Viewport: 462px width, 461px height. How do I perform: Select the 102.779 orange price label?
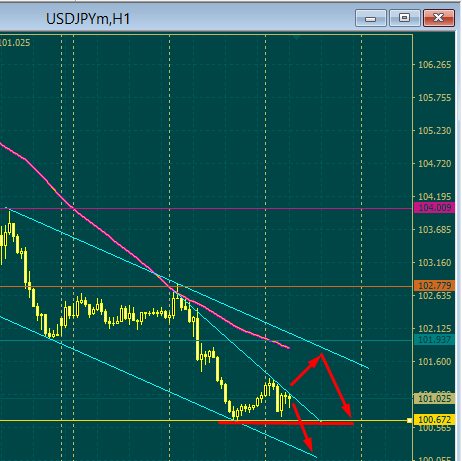click(434, 286)
